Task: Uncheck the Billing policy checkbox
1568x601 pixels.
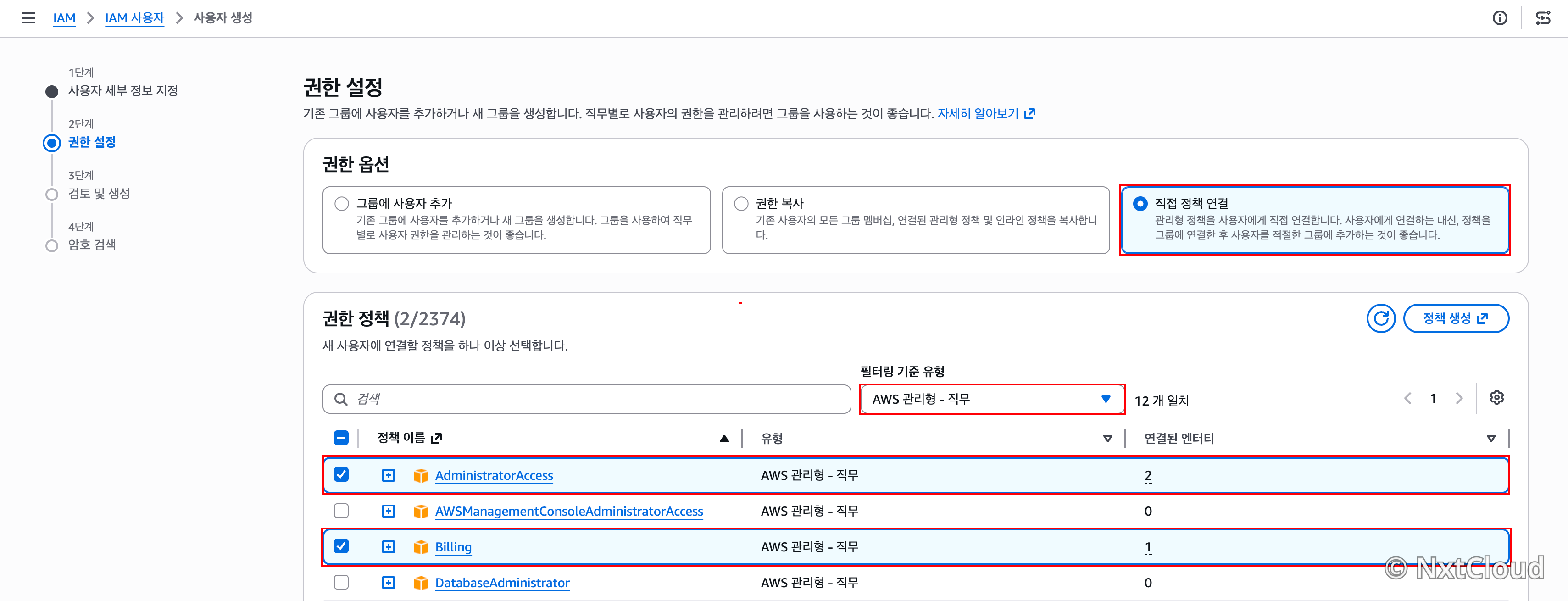Action: pyautogui.click(x=341, y=546)
